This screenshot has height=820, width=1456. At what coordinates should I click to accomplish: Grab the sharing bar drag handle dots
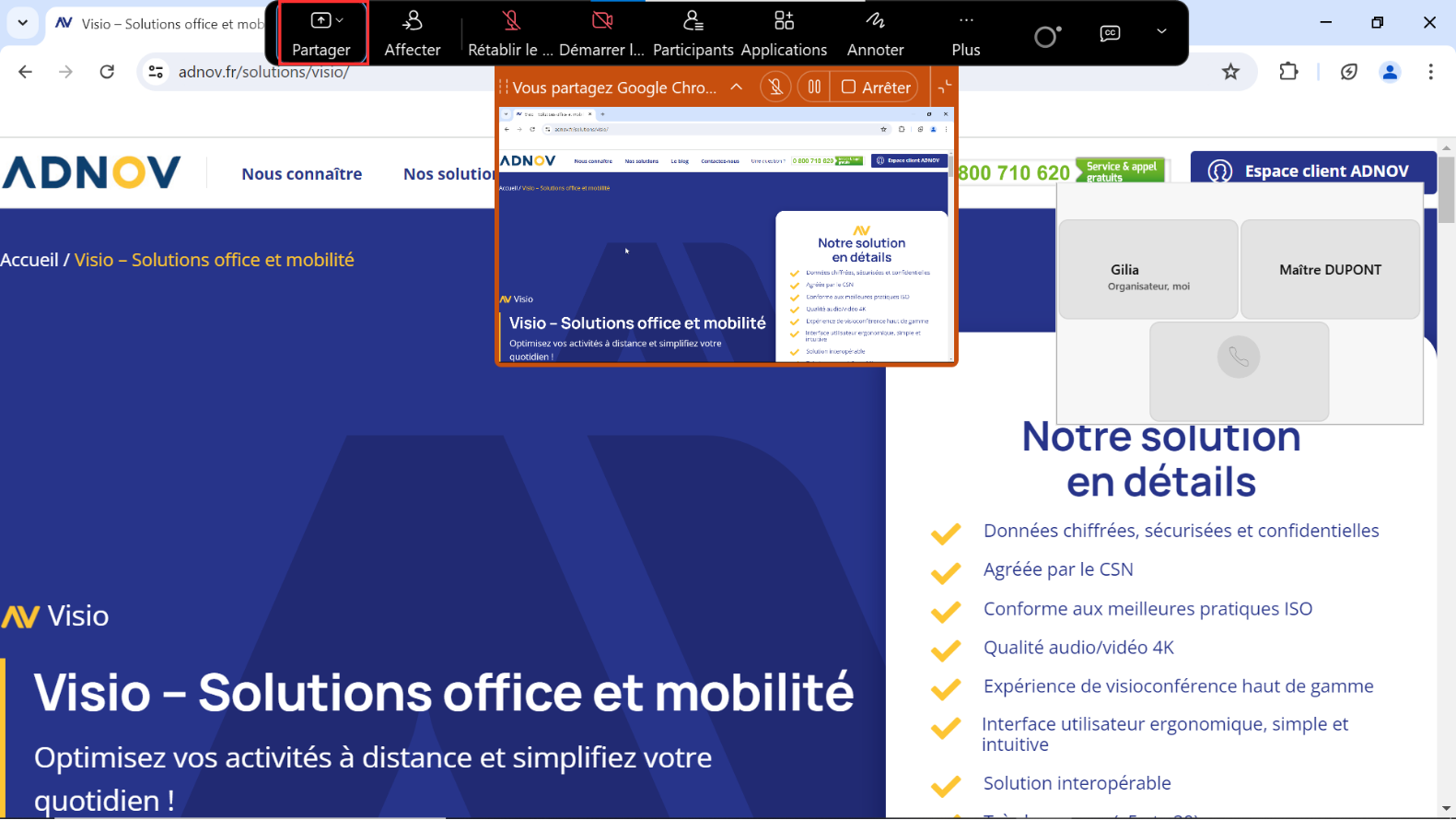[x=503, y=87]
